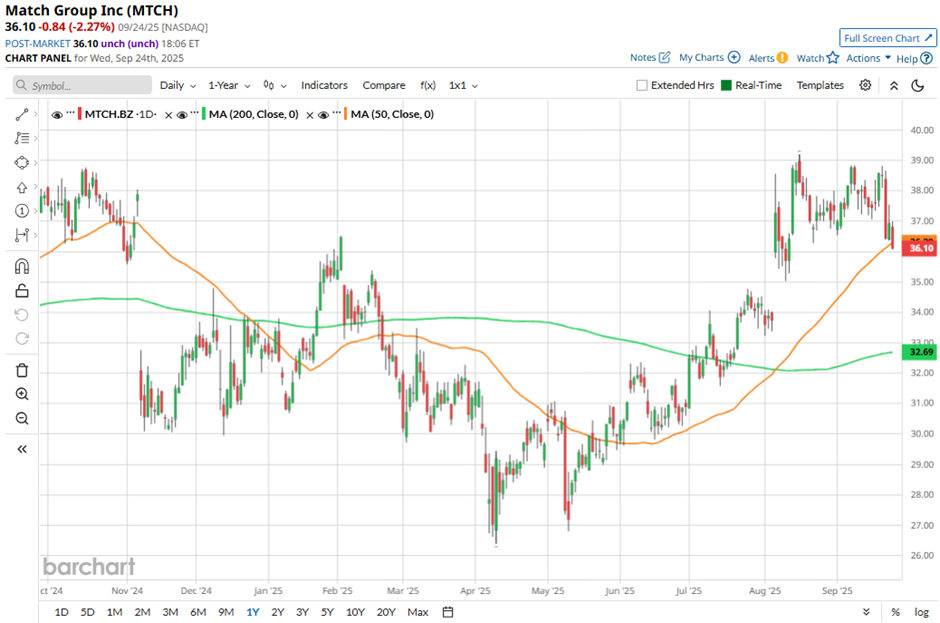This screenshot has width=940, height=623.
Task: Remove the MA 200 indicator
Action: pos(309,115)
